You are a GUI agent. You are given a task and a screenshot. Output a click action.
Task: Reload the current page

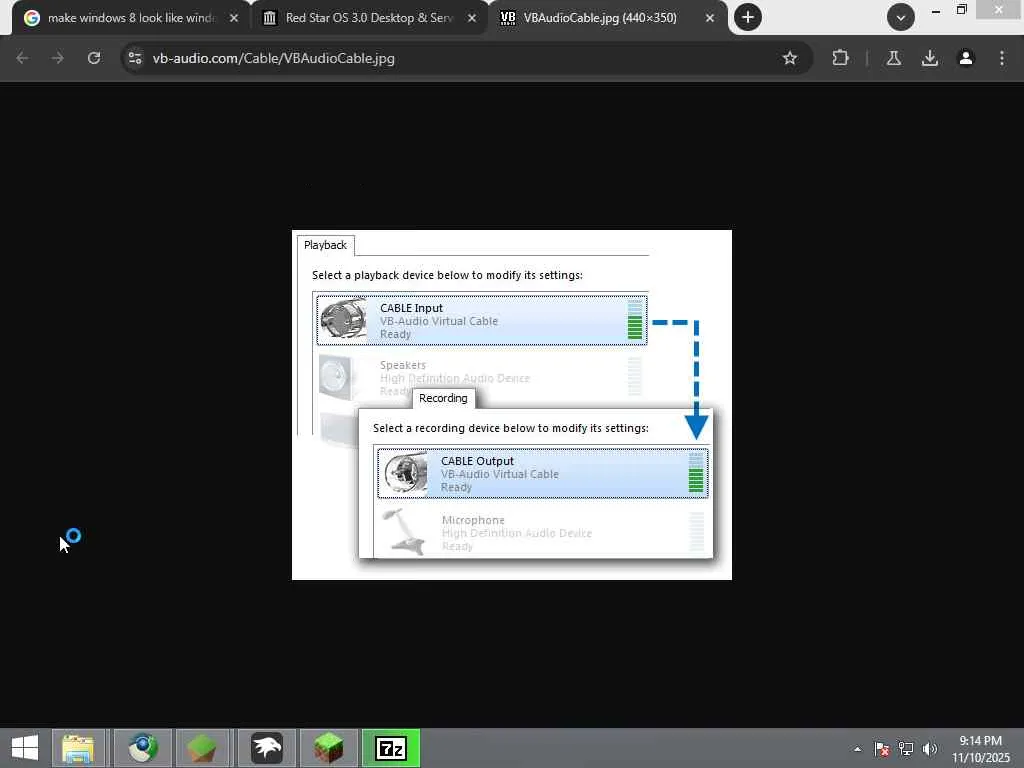[x=94, y=58]
